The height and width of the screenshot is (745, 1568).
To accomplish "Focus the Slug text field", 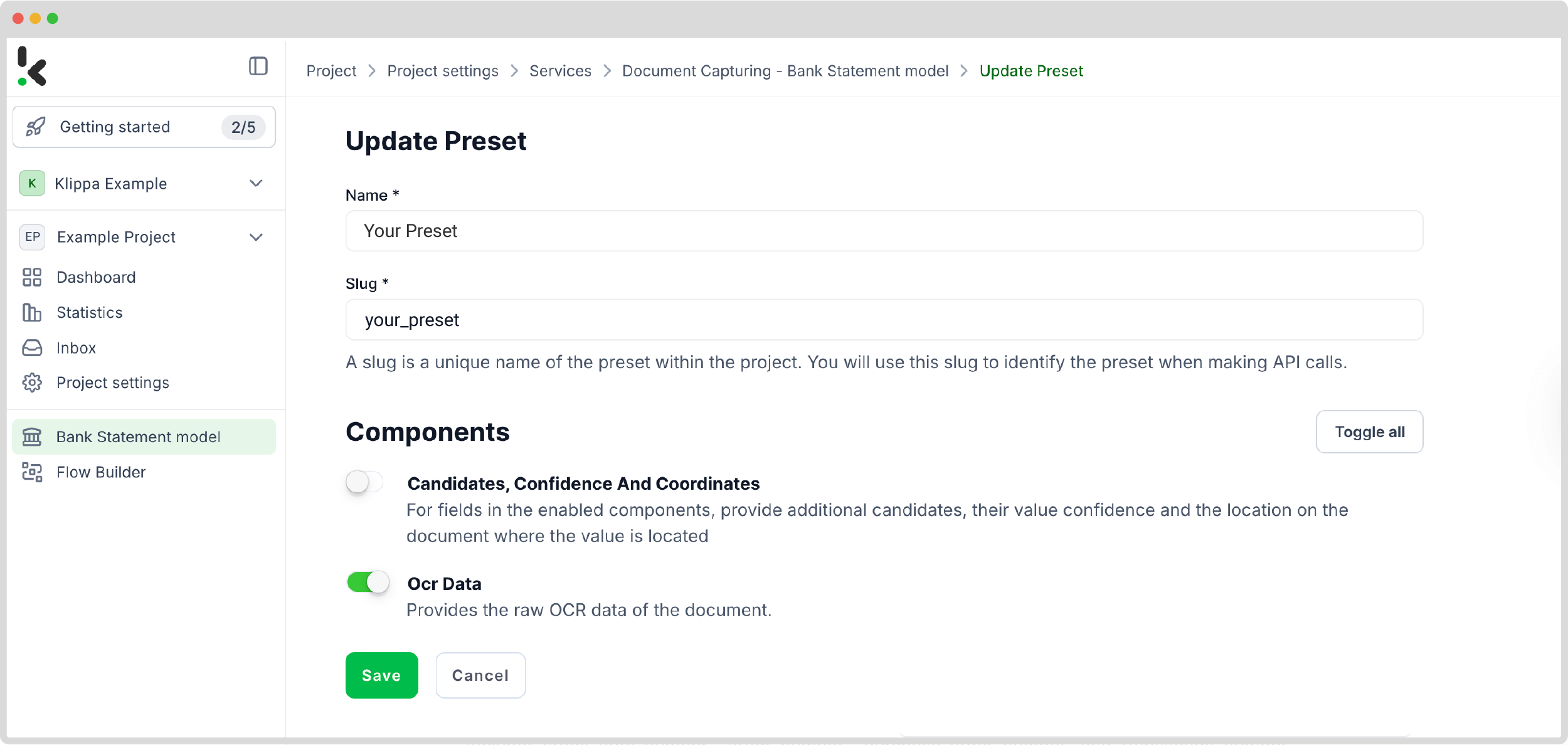I will [x=884, y=320].
